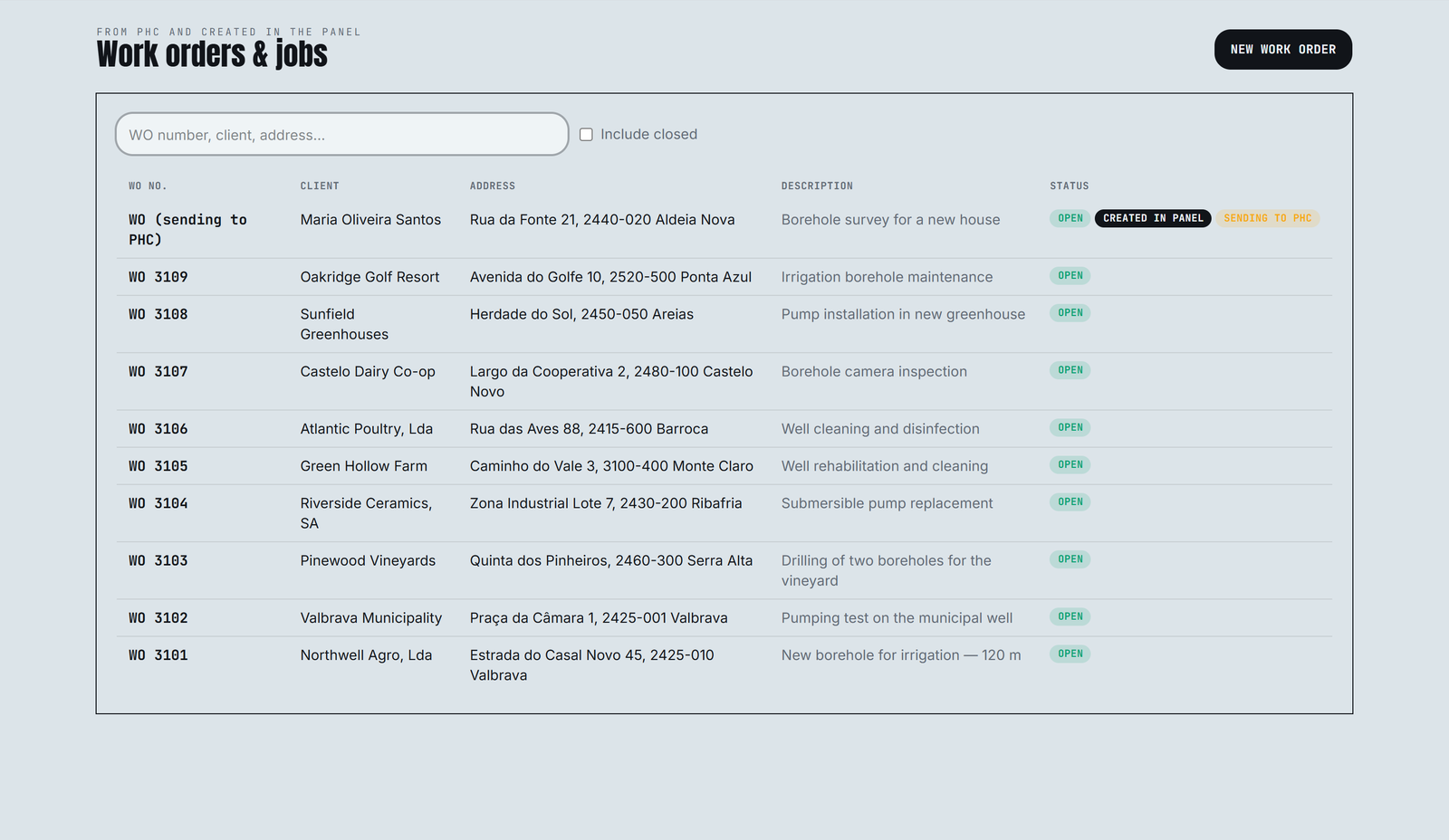The height and width of the screenshot is (840, 1449).
Task: Click the STATUS column header
Action: click(1070, 186)
